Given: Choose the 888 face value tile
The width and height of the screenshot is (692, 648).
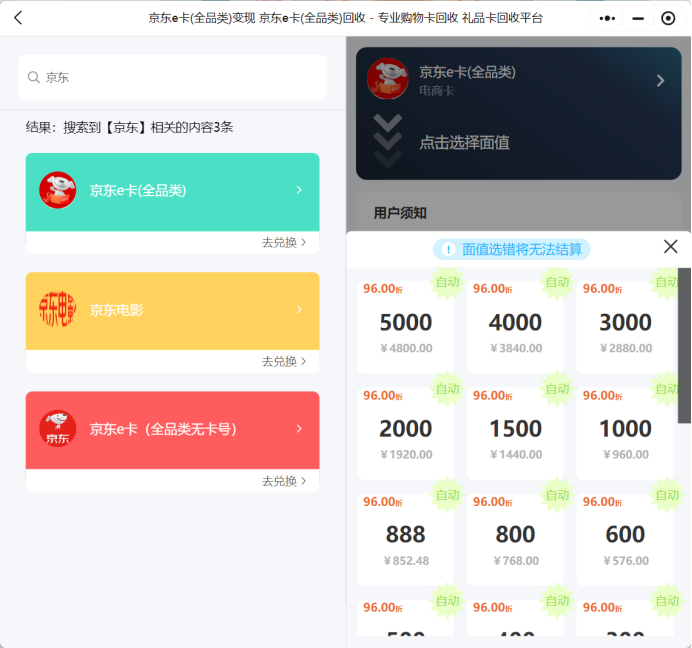Looking at the screenshot, I should pos(406,535).
